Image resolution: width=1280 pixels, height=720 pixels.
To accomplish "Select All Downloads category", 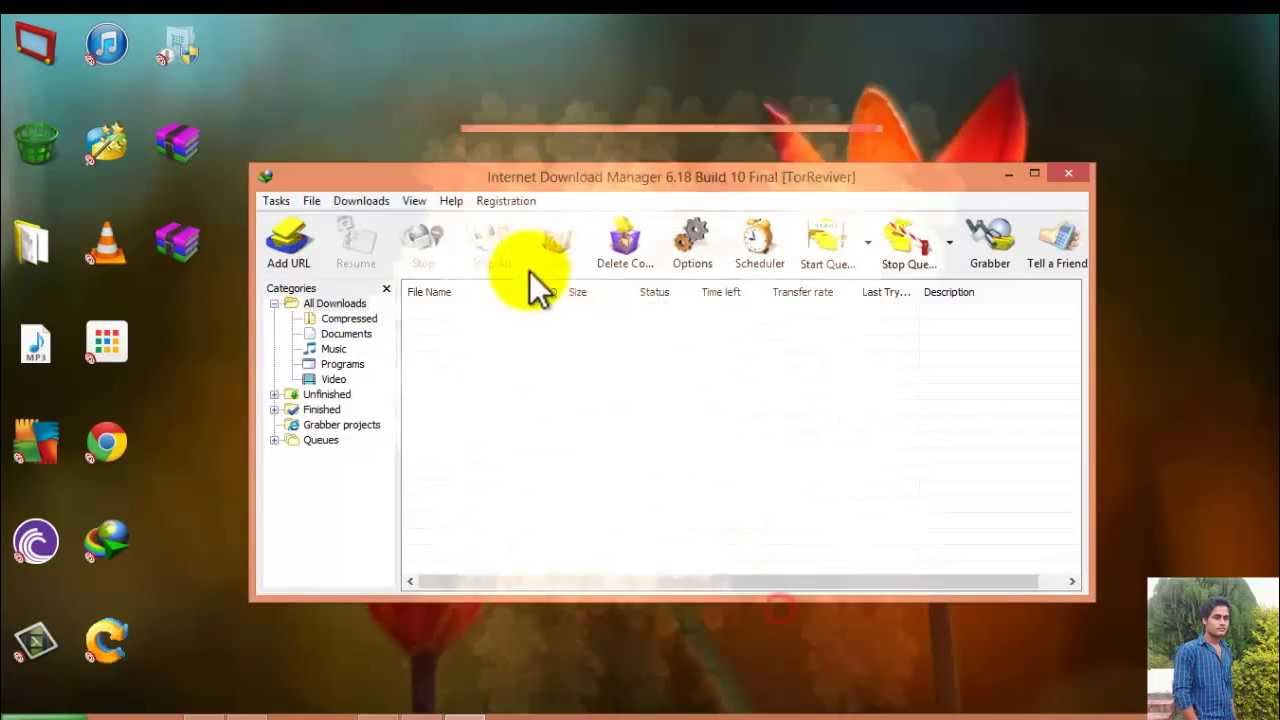I will 334,303.
